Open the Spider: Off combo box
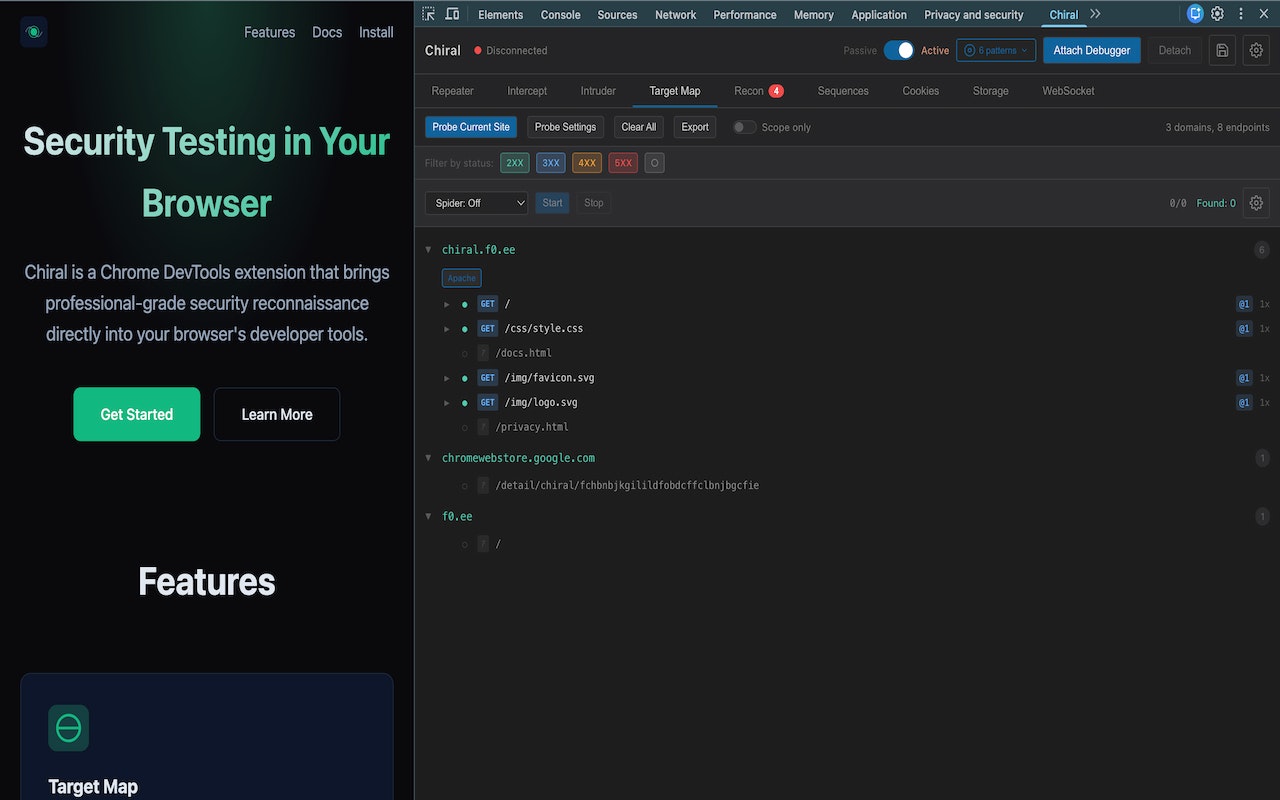Screen dimensions: 1280x800 (x=476, y=203)
